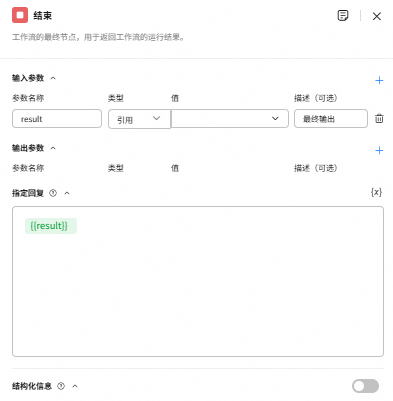Image resolution: width=393 pixels, height=401 pixels.
Task: Open the notes icon in header
Action: click(x=343, y=16)
